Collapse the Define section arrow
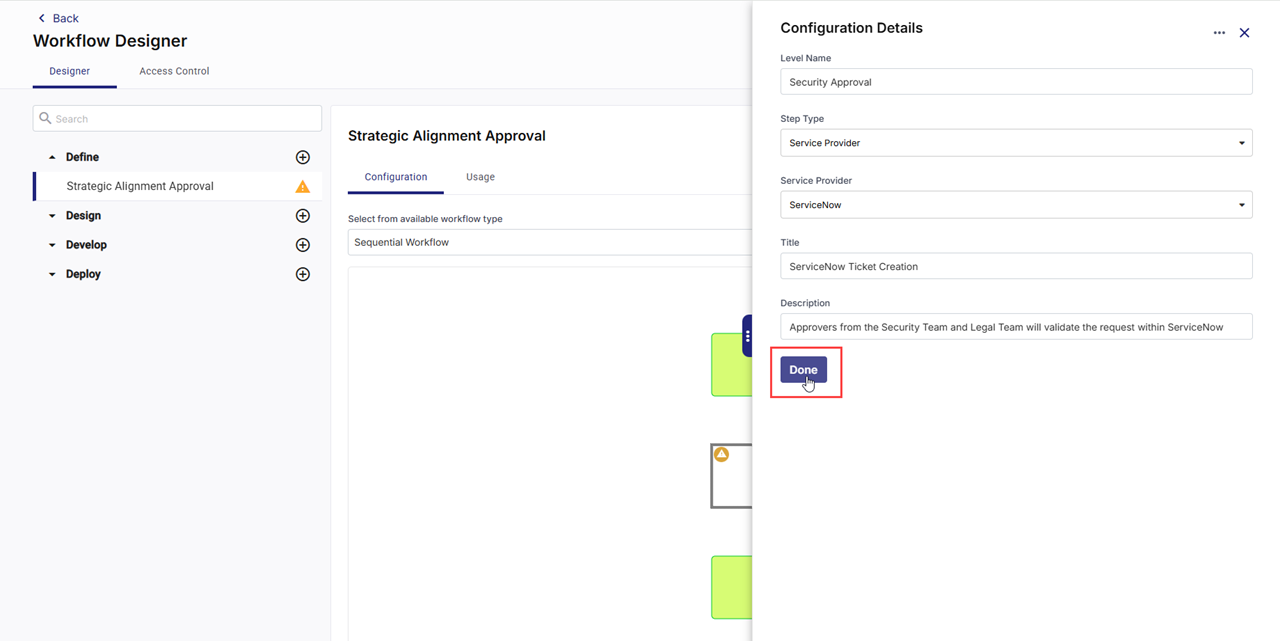Image resolution: width=1280 pixels, height=641 pixels. (52, 157)
